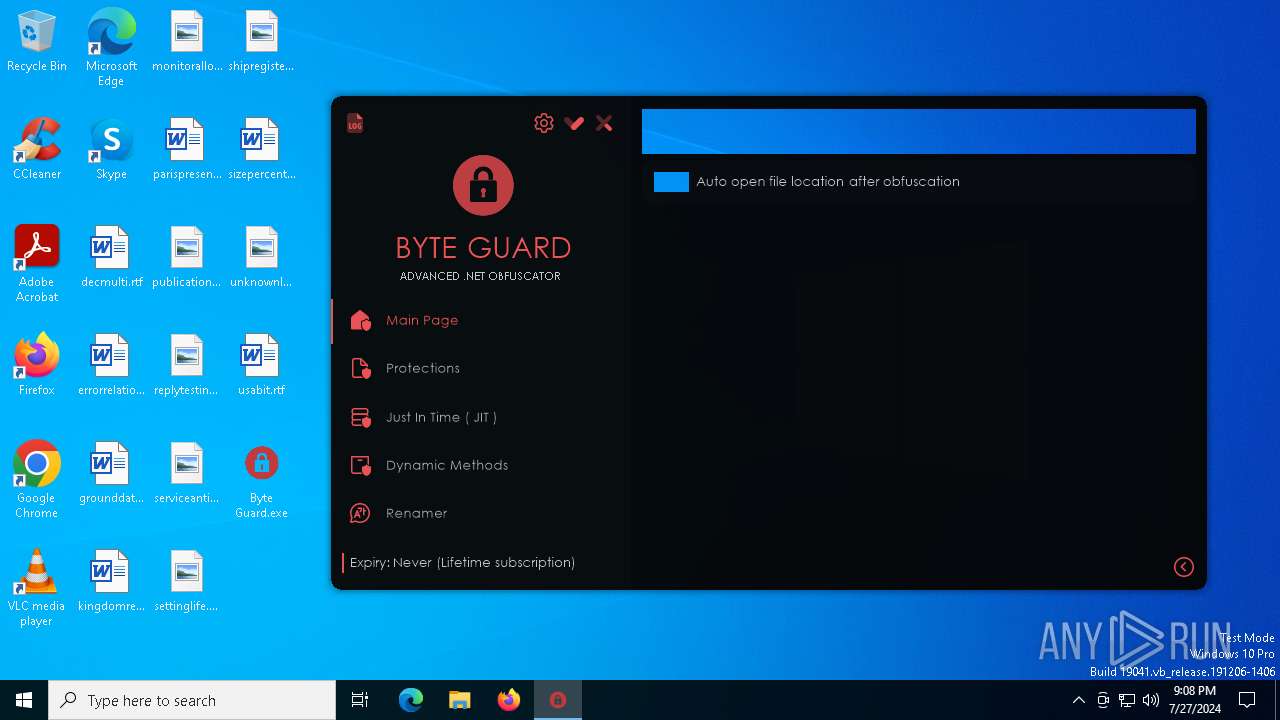The image size is (1280, 720).
Task: Open the Windows Start menu
Action: (24, 700)
